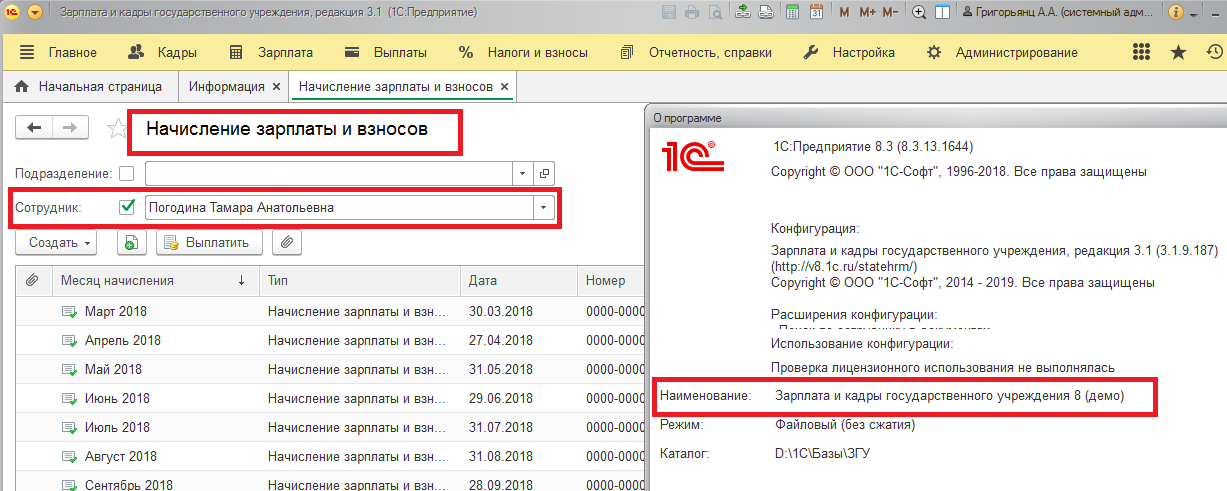Image resolution: width=1227 pixels, height=491 pixels.
Task: Click the Save diskette icon in title bar
Action: click(670, 13)
